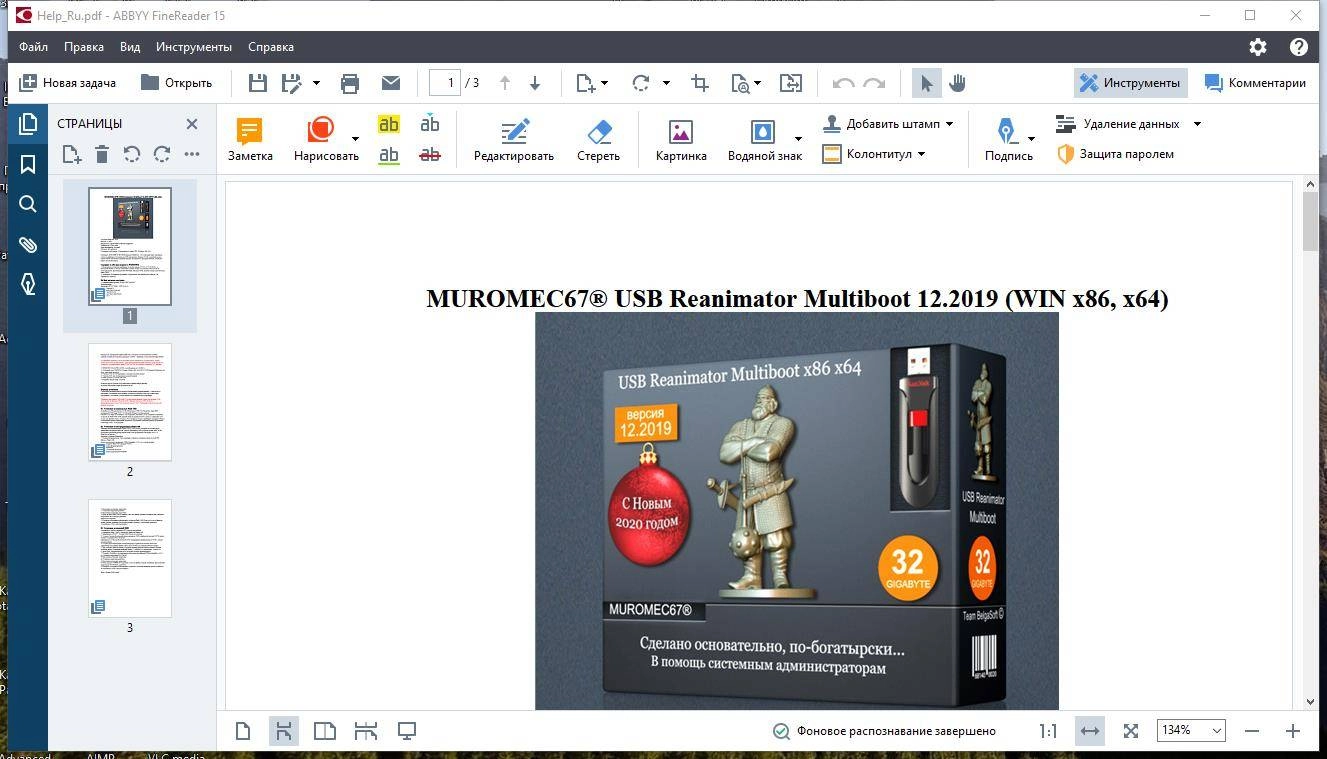Open more page options ellipsis
This screenshot has width=1327, height=759.
pos(192,154)
